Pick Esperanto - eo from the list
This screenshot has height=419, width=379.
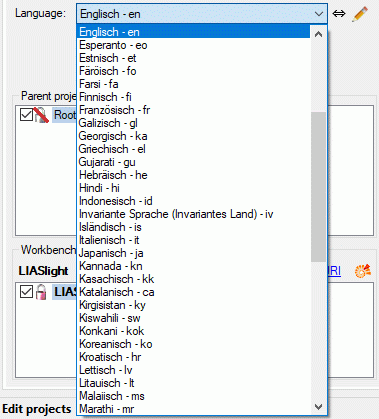(x=194, y=45)
